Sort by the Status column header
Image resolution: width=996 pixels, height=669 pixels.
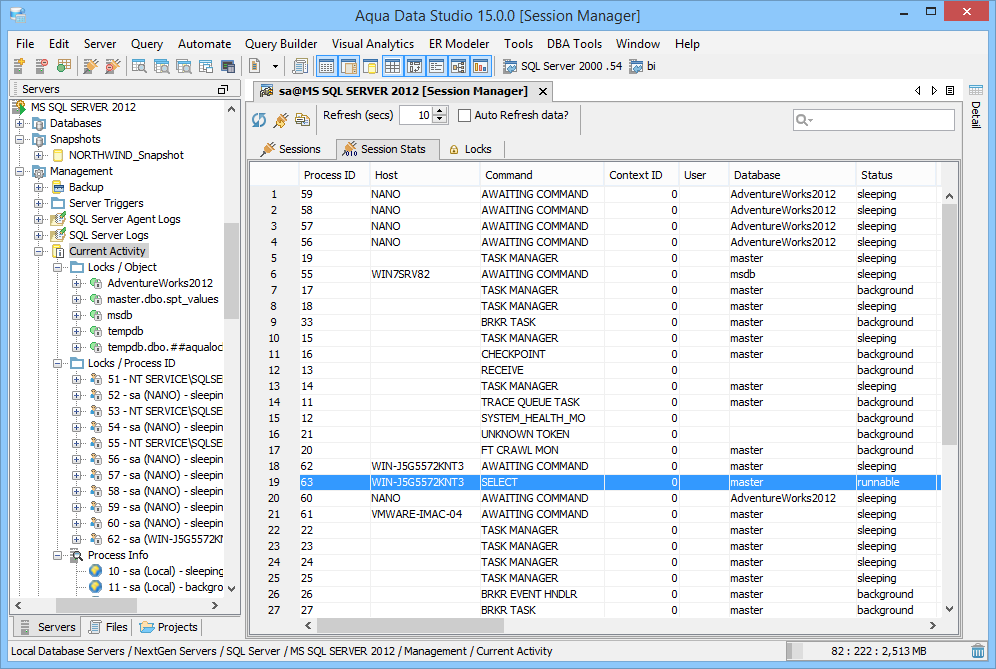pyautogui.click(x=896, y=175)
